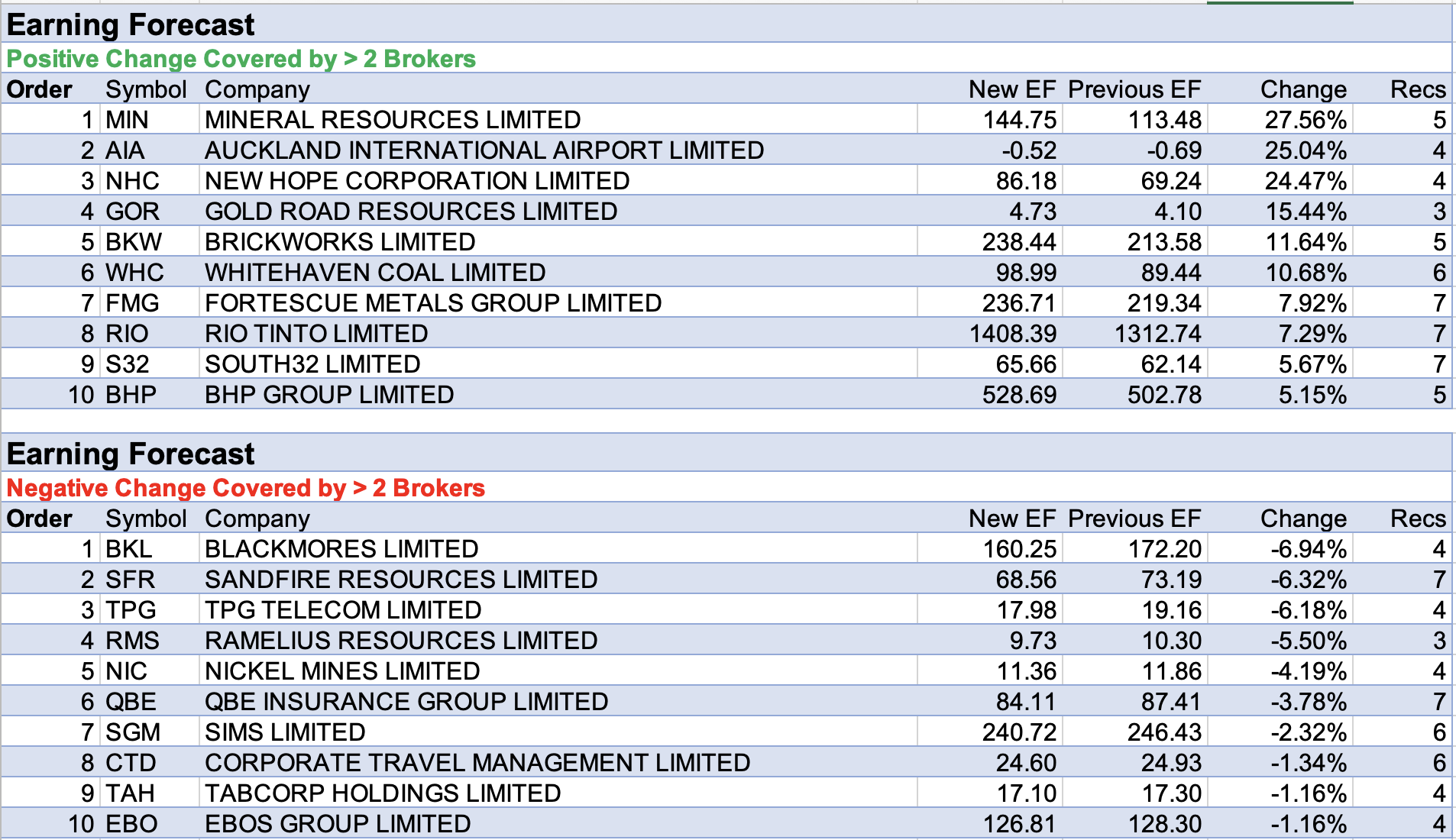Select the QBE INSURANCE GROUP LIMITED cell

pos(406,702)
